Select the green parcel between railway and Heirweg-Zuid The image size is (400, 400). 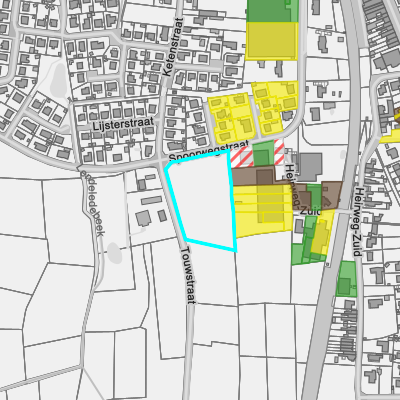point(346,279)
